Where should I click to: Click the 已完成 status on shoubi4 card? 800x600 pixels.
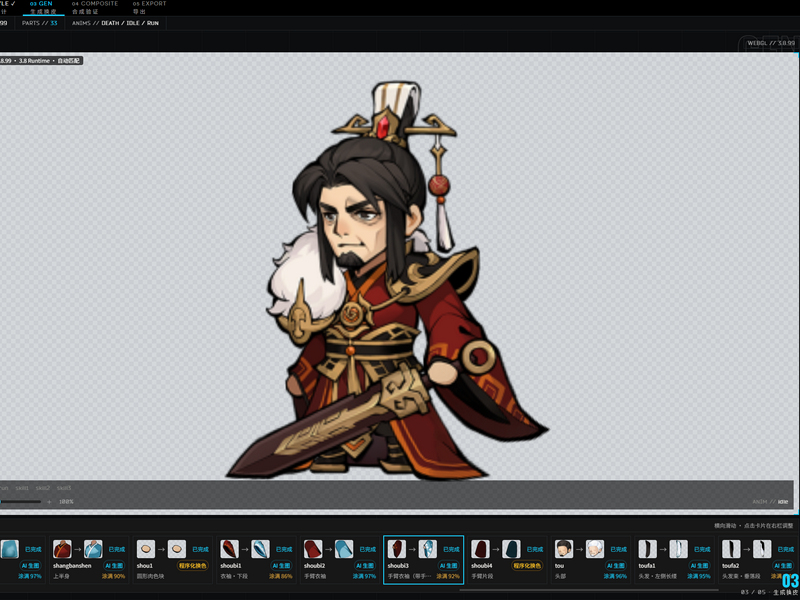(x=535, y=549)
